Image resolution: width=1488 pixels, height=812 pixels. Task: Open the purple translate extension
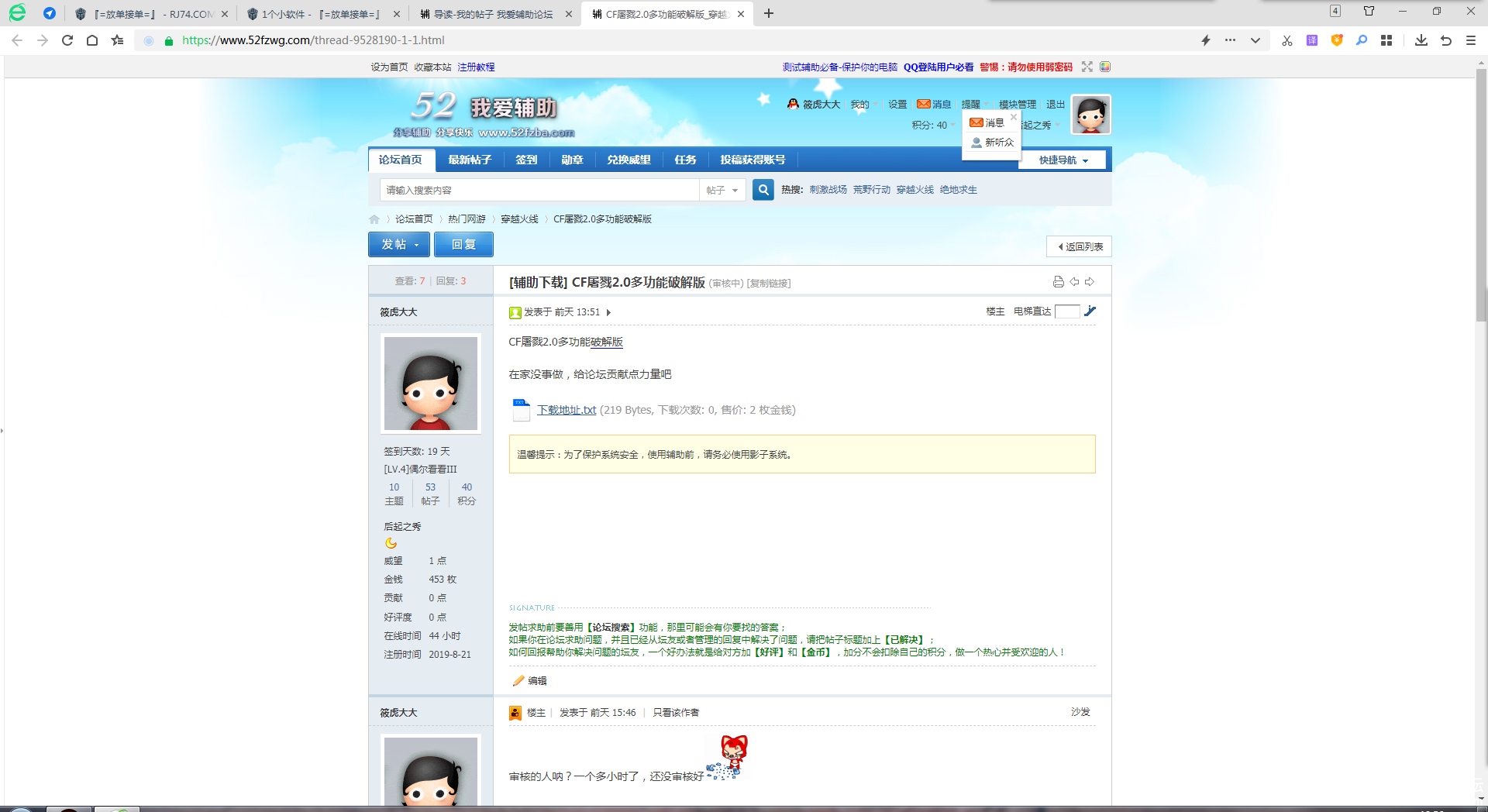tap(1312, 40)
